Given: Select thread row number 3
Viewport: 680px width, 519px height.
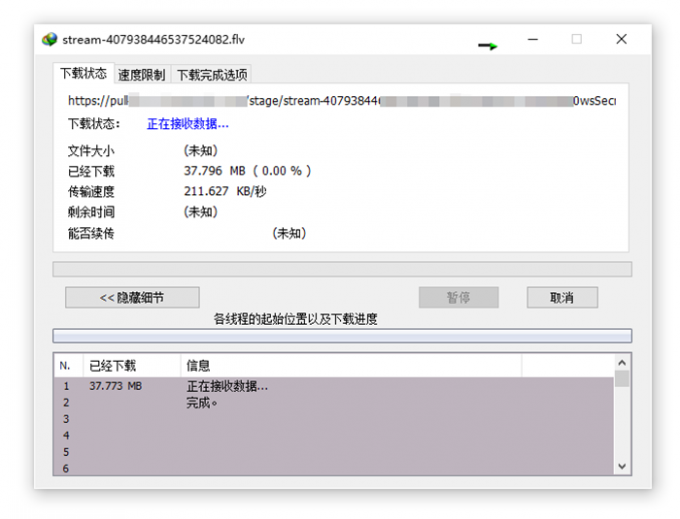Looking at the screenshot, I should click(x=333, y=419).
